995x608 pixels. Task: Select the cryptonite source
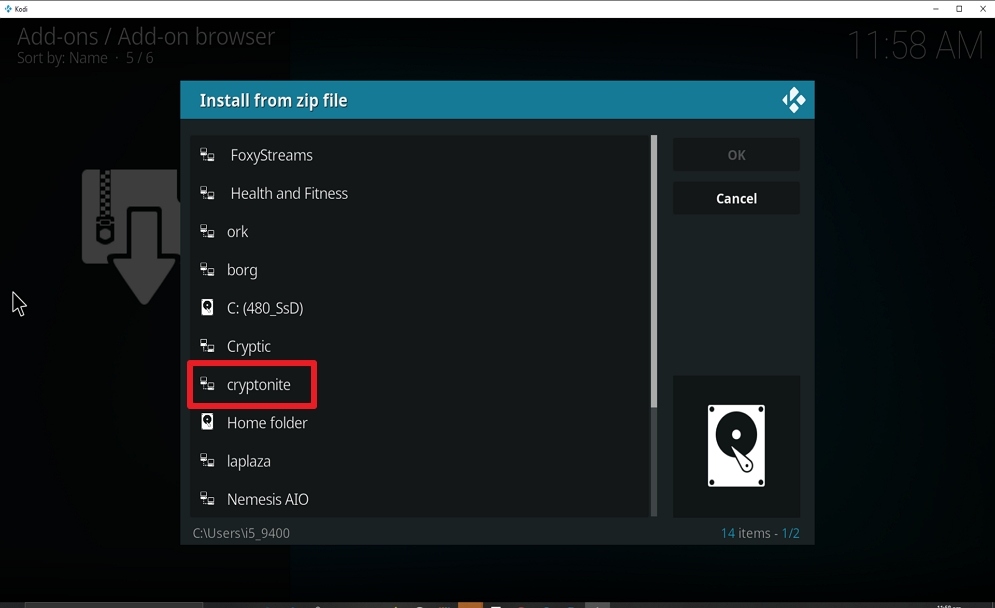click(420, 384)
